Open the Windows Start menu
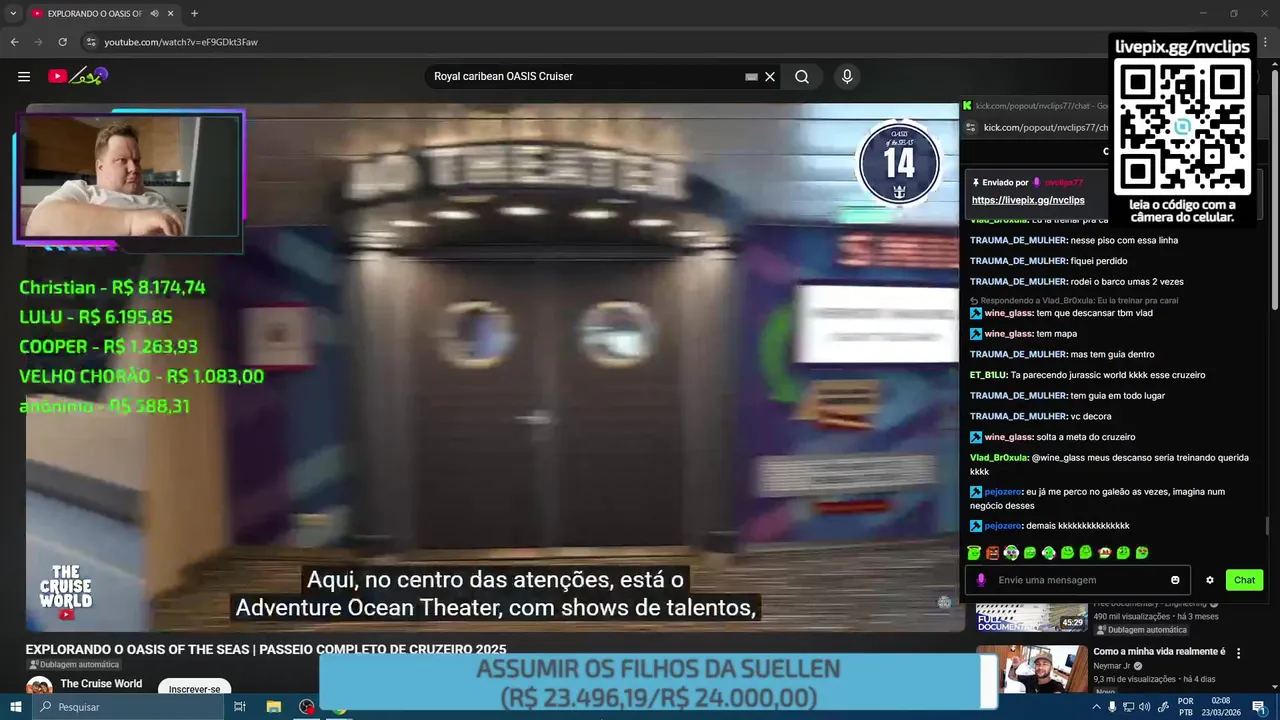 16,706
